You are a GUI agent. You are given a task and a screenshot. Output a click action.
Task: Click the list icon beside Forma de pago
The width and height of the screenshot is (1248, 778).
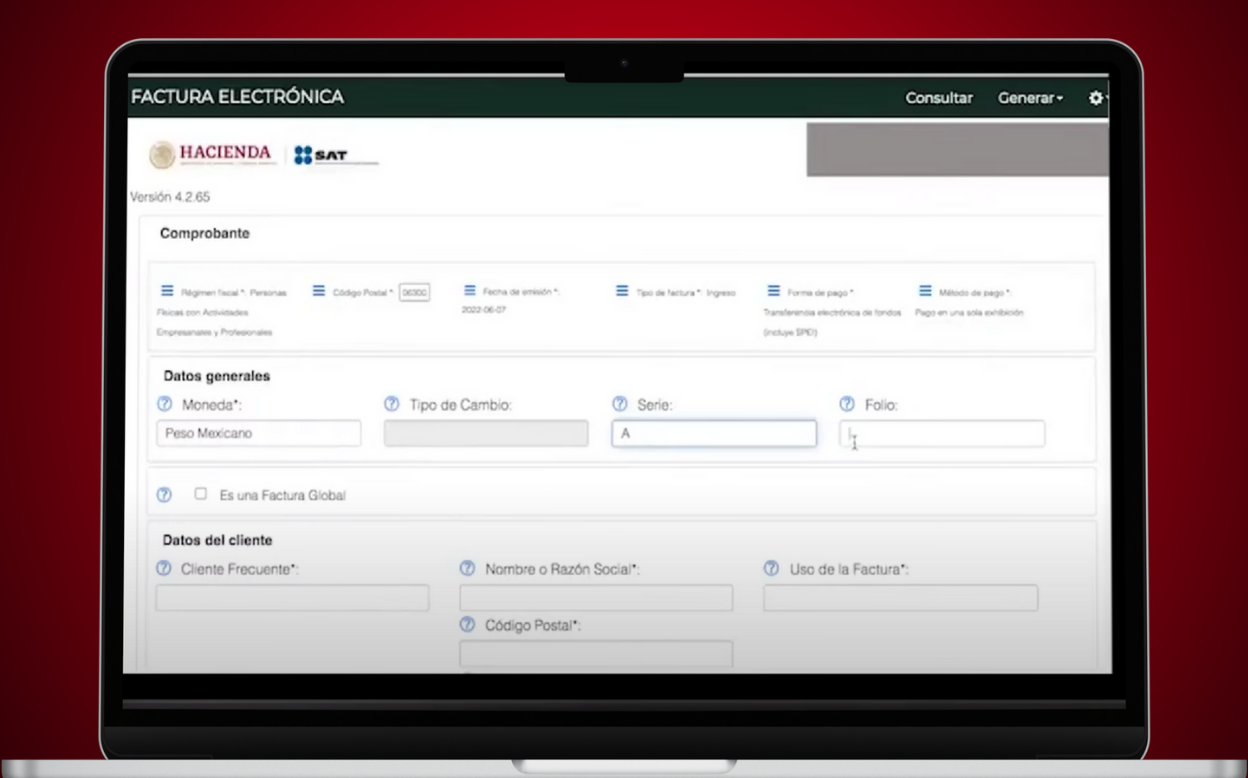pyautogui.click(x=774, y=291)
